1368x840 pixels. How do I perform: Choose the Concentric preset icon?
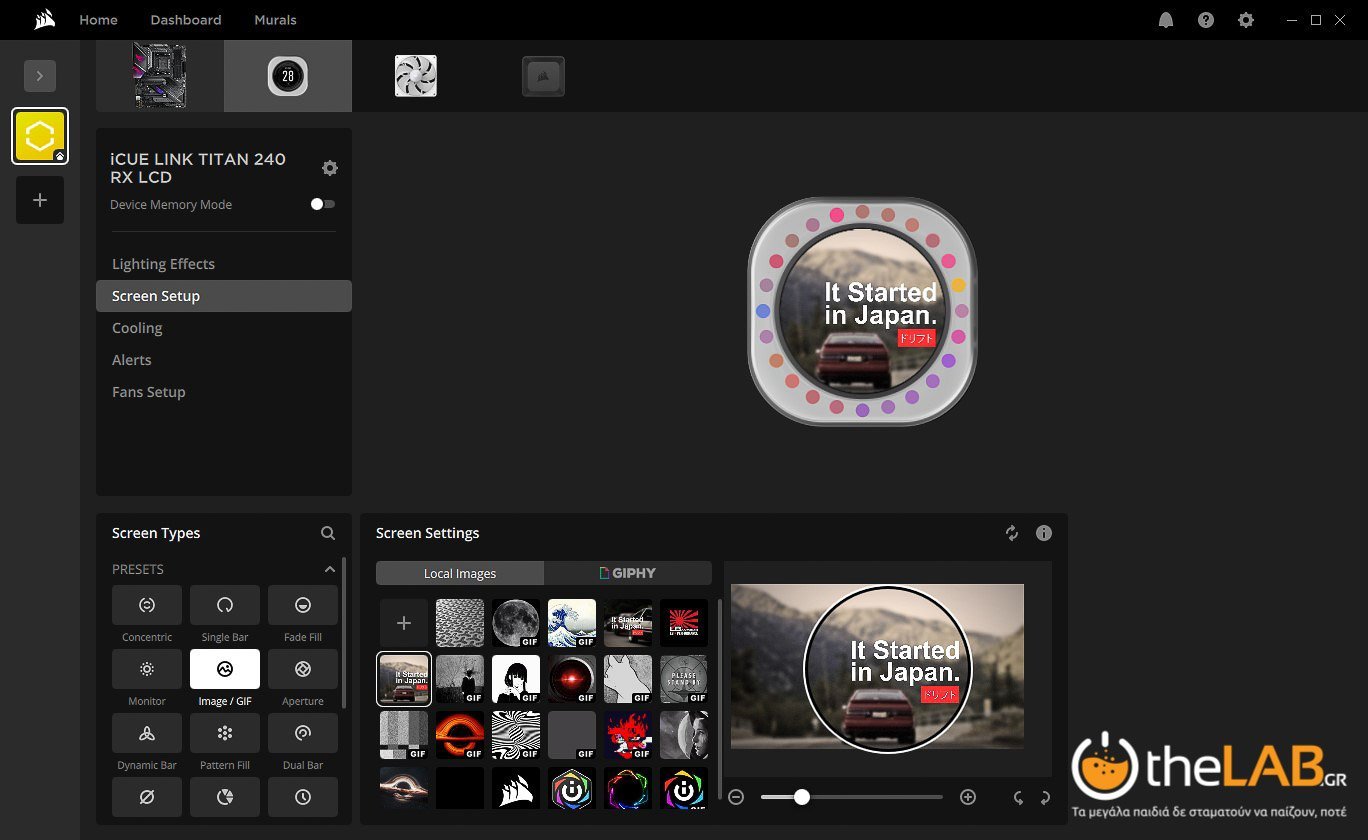point(147,605)
